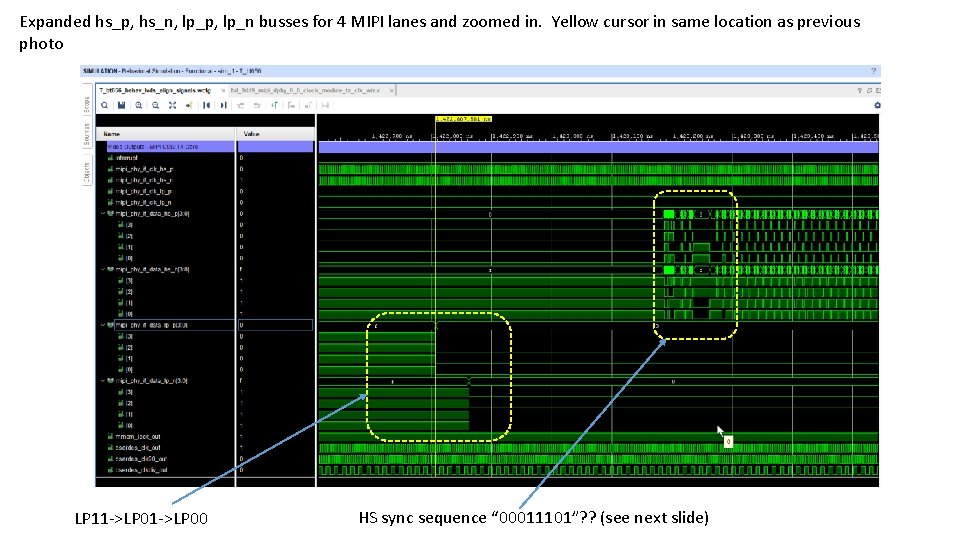Select the mipi_phy_if_clk_hs_n signal
960x540 pixels.
(x=144, y=180)
